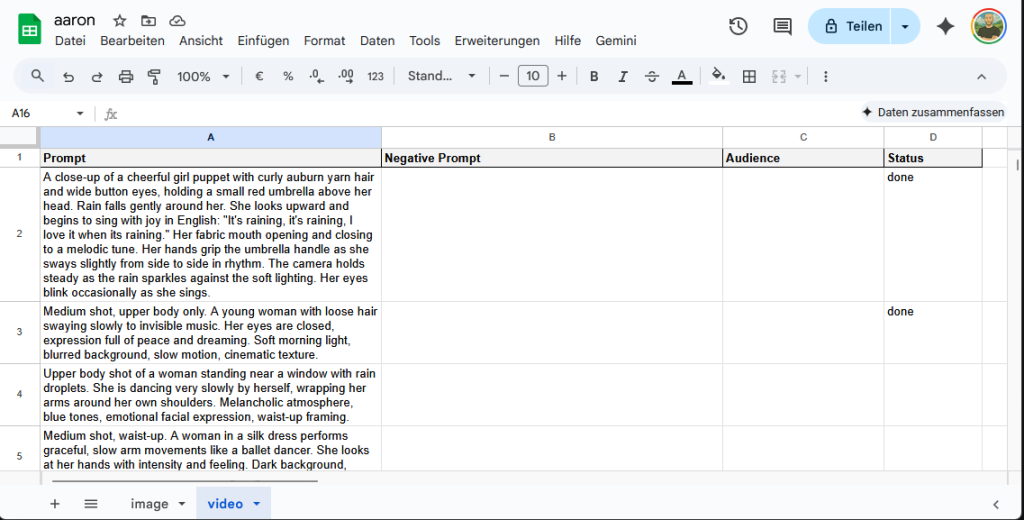
Task: Toggle italic formatting
Action: coord(623,76)
